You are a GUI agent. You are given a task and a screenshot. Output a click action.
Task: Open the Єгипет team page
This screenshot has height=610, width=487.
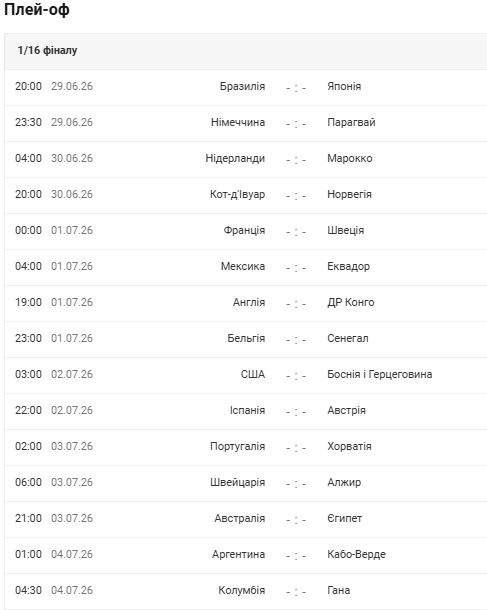[344, 519]
